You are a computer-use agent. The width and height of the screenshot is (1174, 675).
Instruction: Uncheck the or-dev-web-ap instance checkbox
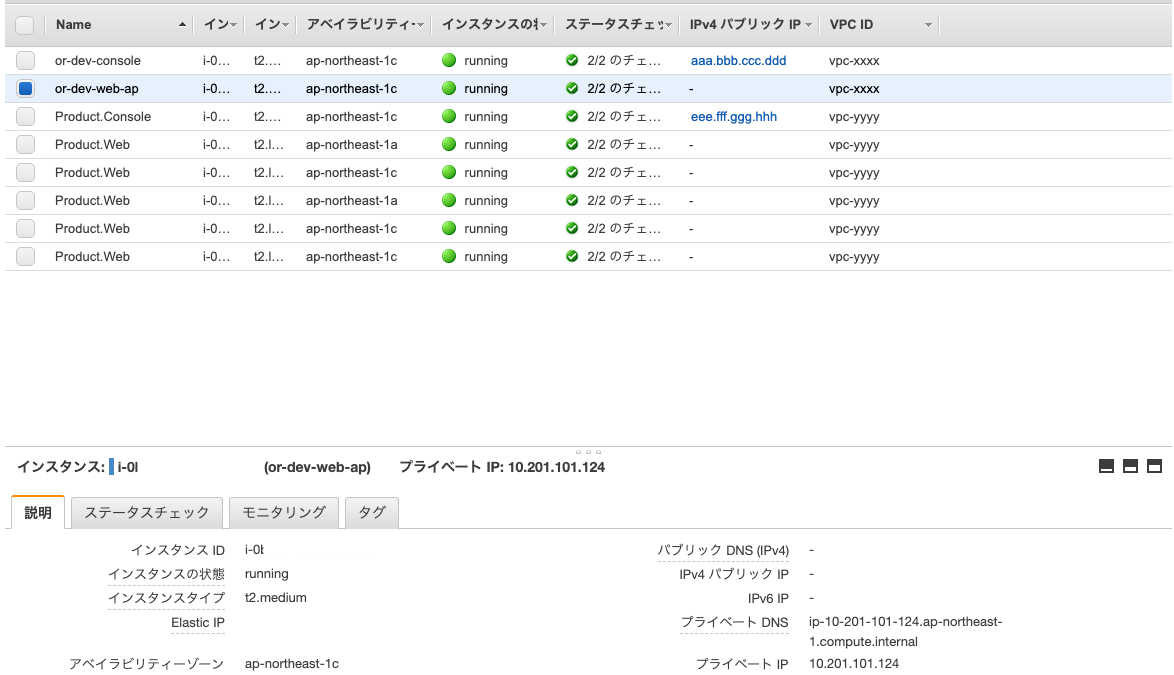[x=25, y=88]
